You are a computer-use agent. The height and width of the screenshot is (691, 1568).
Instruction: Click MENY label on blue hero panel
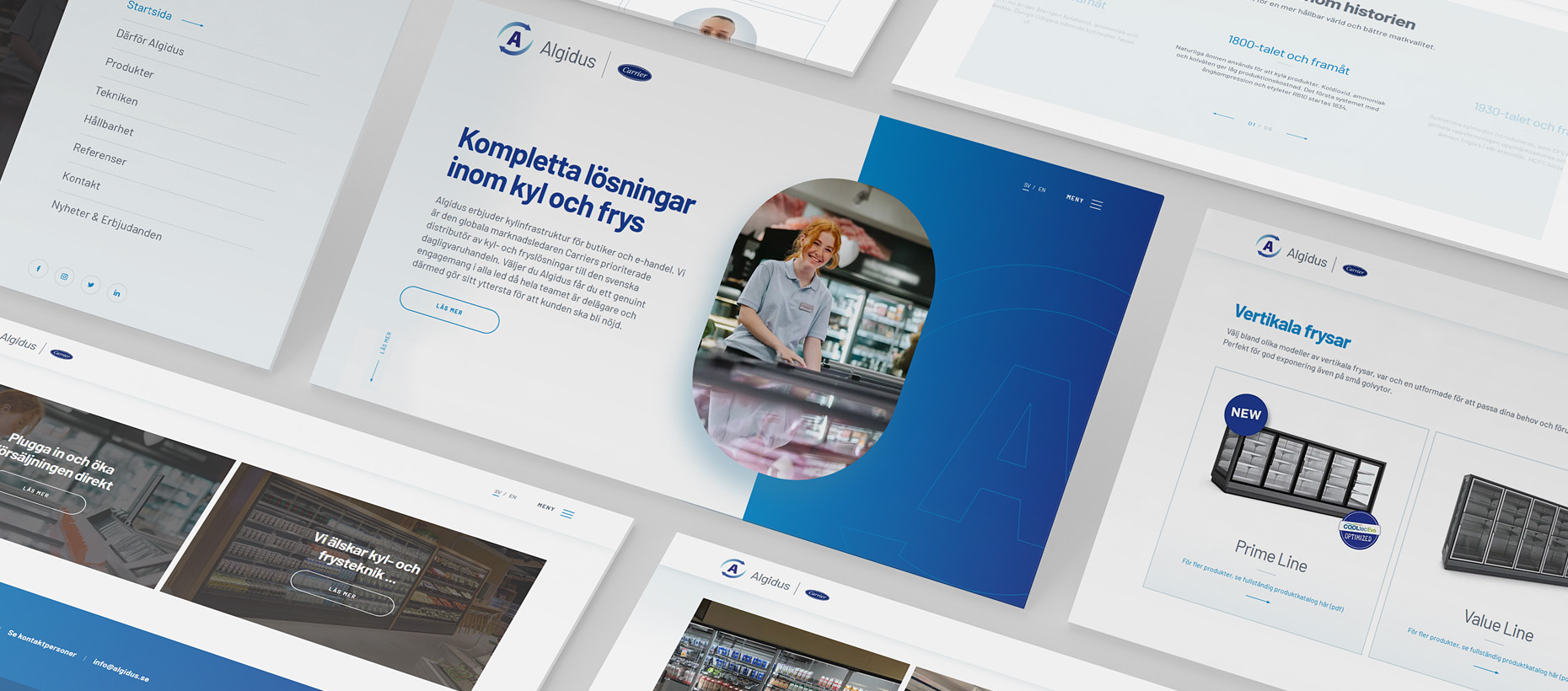click(x=1075, y=199)
